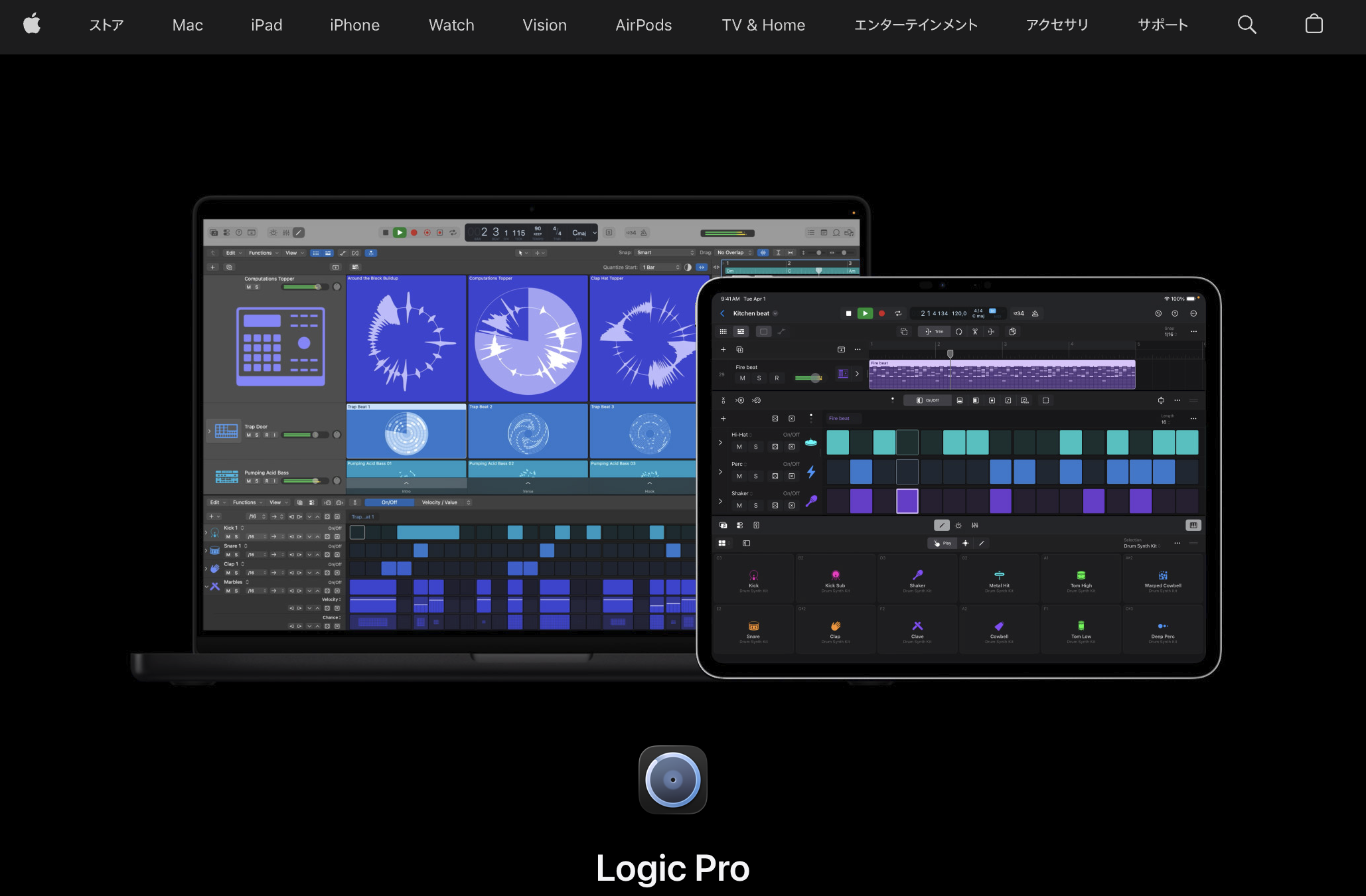Click the Tom High pad on the iPad

click(x=1081, y=579)
